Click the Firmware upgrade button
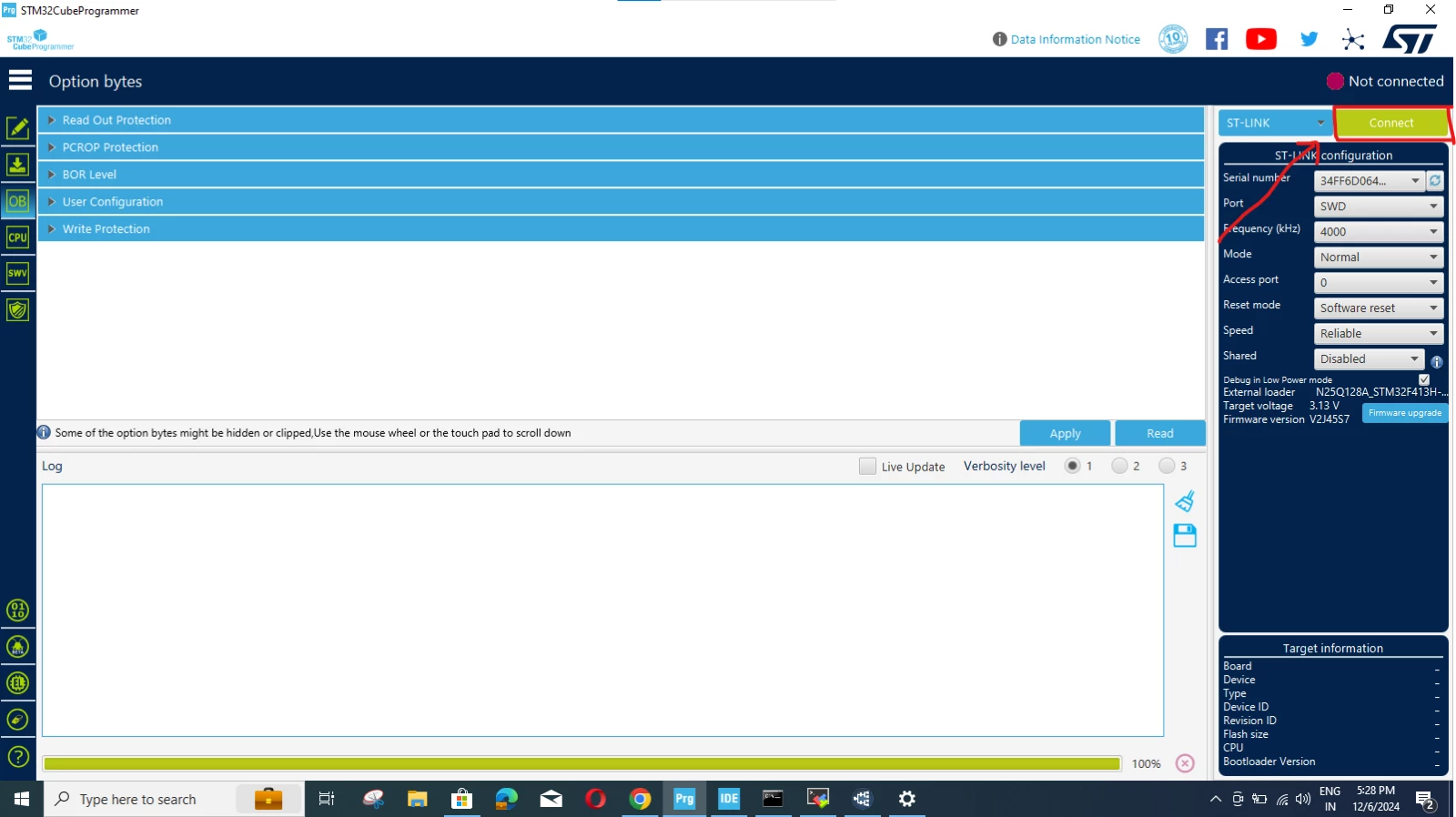The width and height of the screenshot is (1456, 817). coord(1405,413)
